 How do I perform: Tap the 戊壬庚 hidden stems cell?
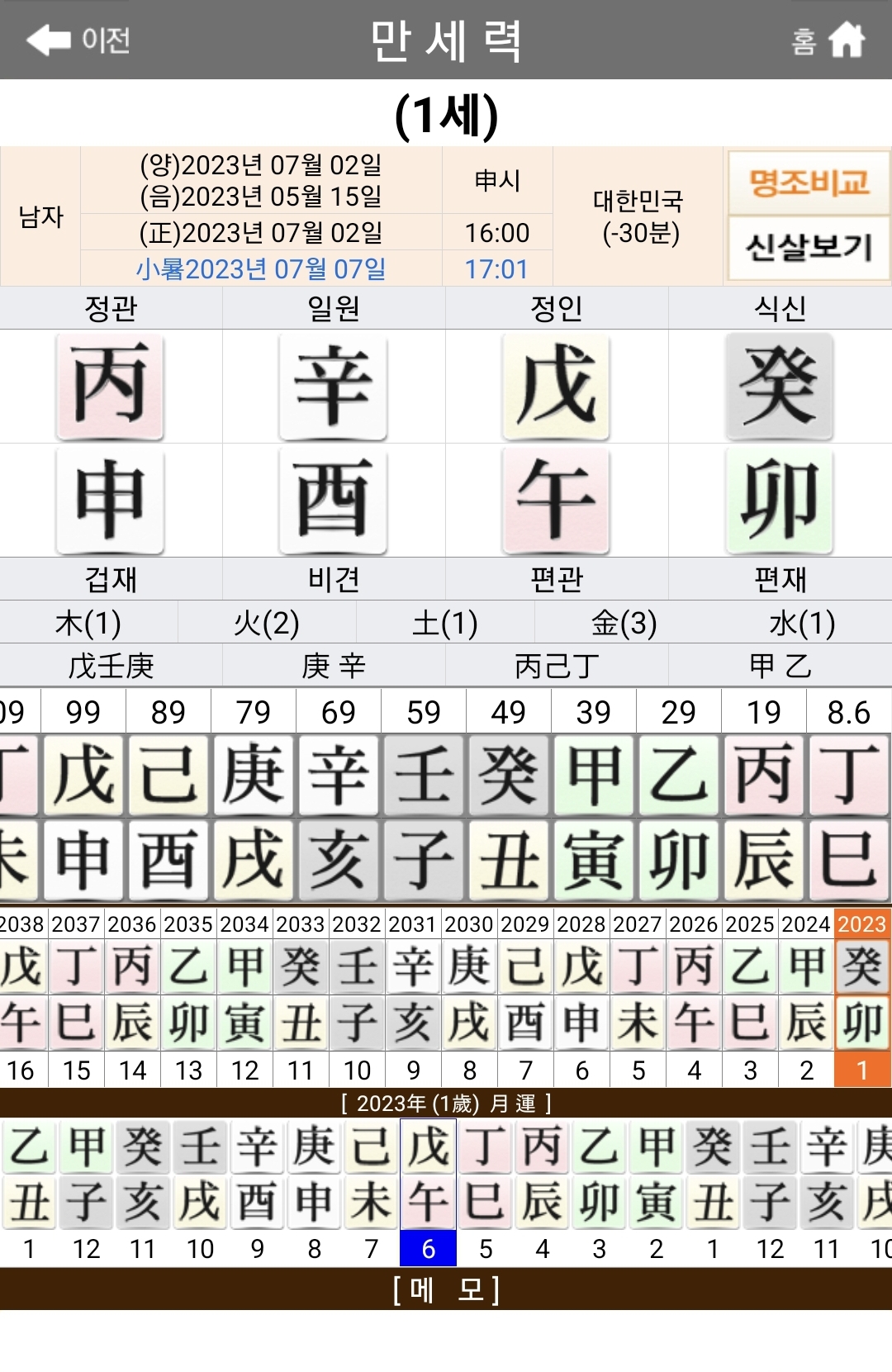(111, 666)
